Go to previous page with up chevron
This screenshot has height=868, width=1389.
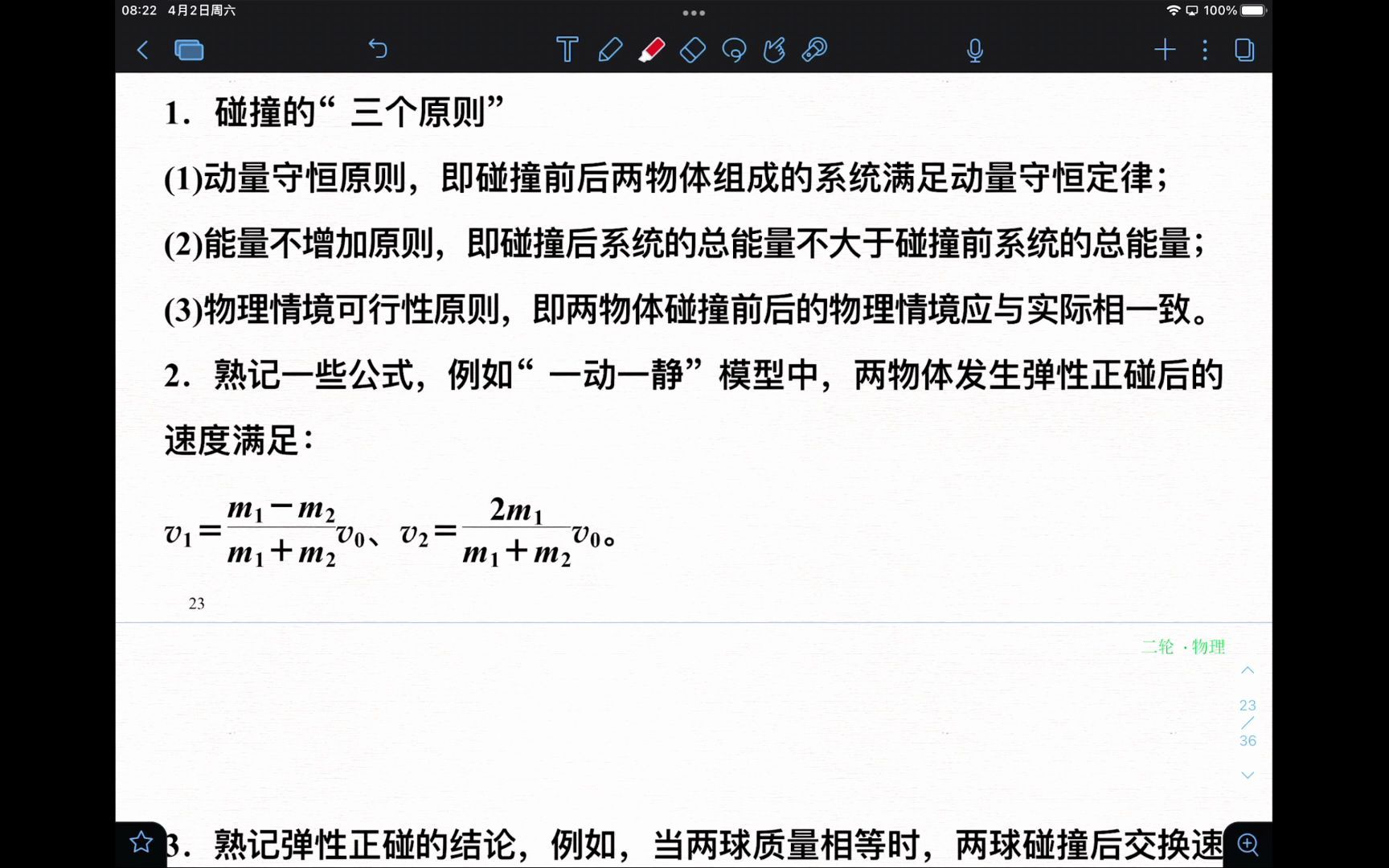click(1247, 669)
